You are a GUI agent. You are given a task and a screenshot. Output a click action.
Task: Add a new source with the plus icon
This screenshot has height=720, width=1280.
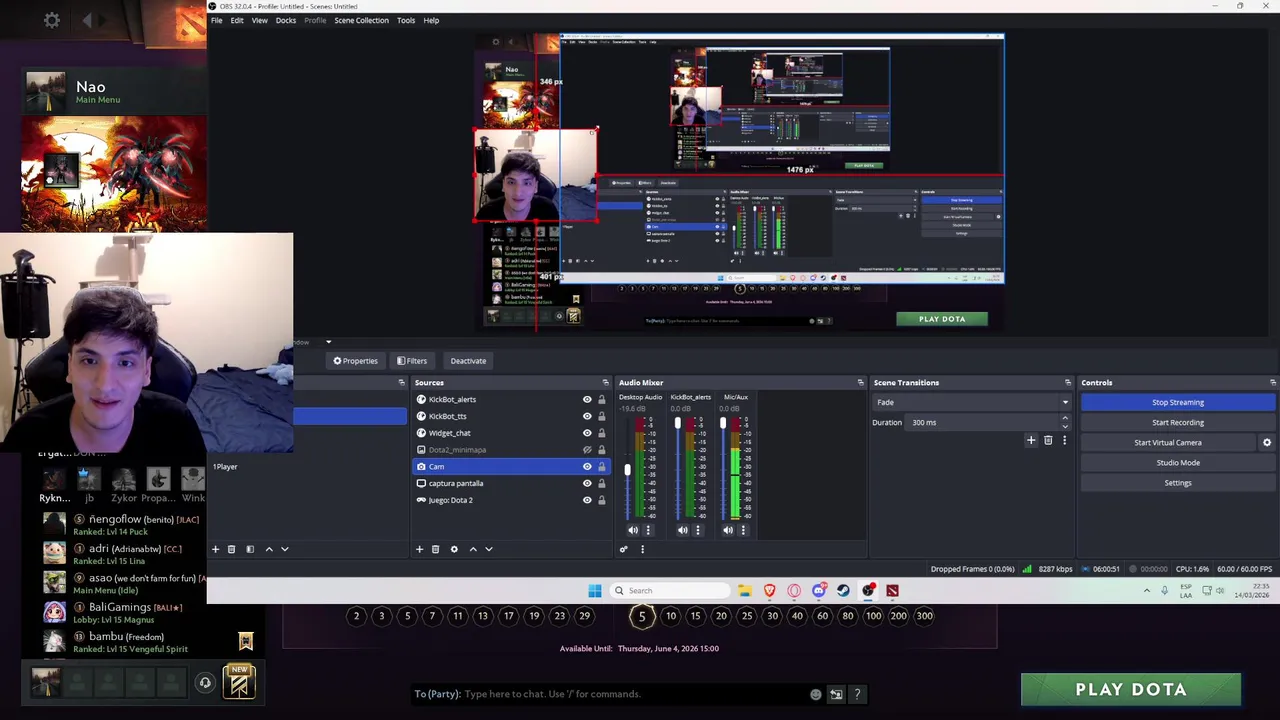pos(420,549)
